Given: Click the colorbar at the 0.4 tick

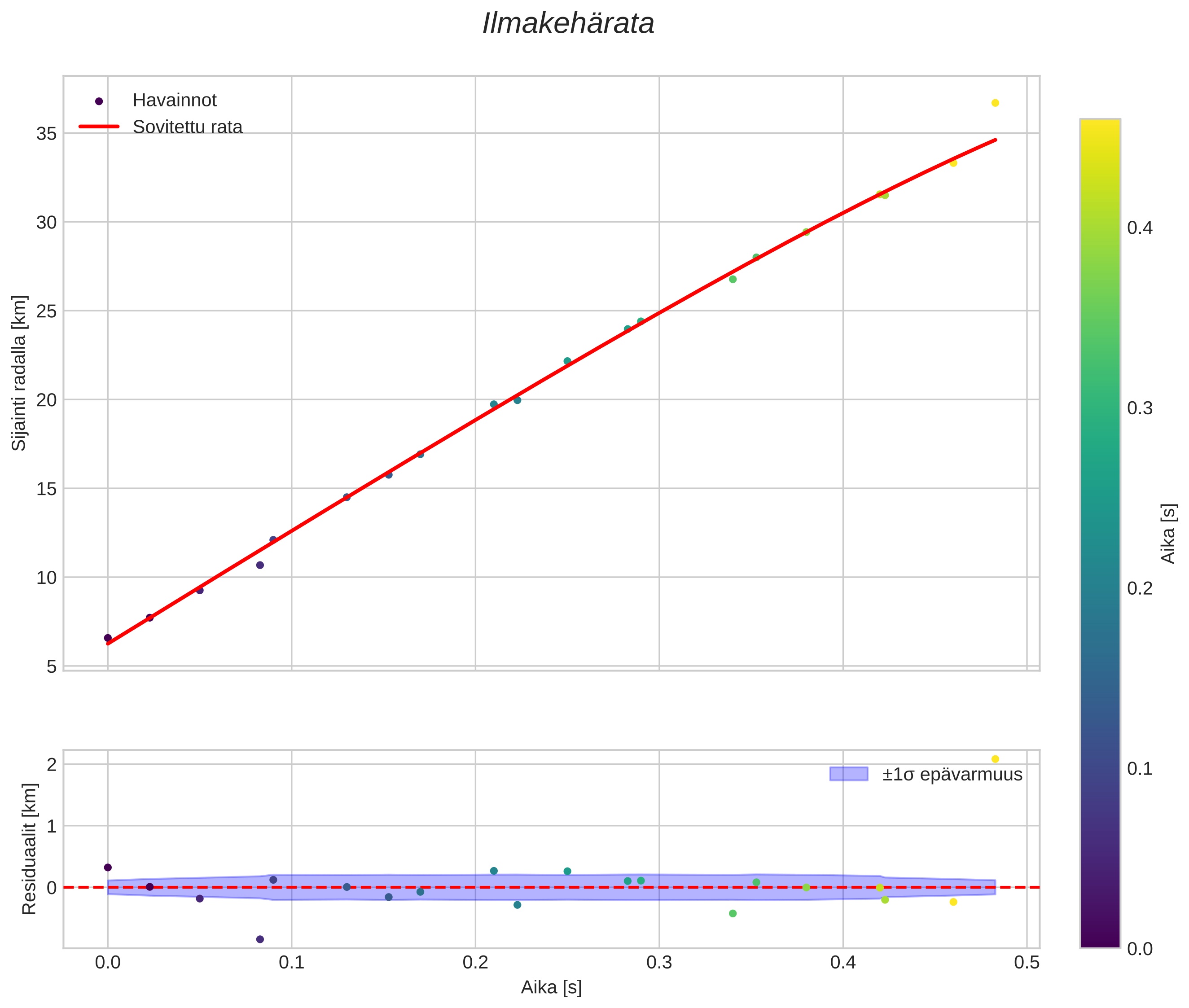Looking at the screenshot, I should 1100,228.
